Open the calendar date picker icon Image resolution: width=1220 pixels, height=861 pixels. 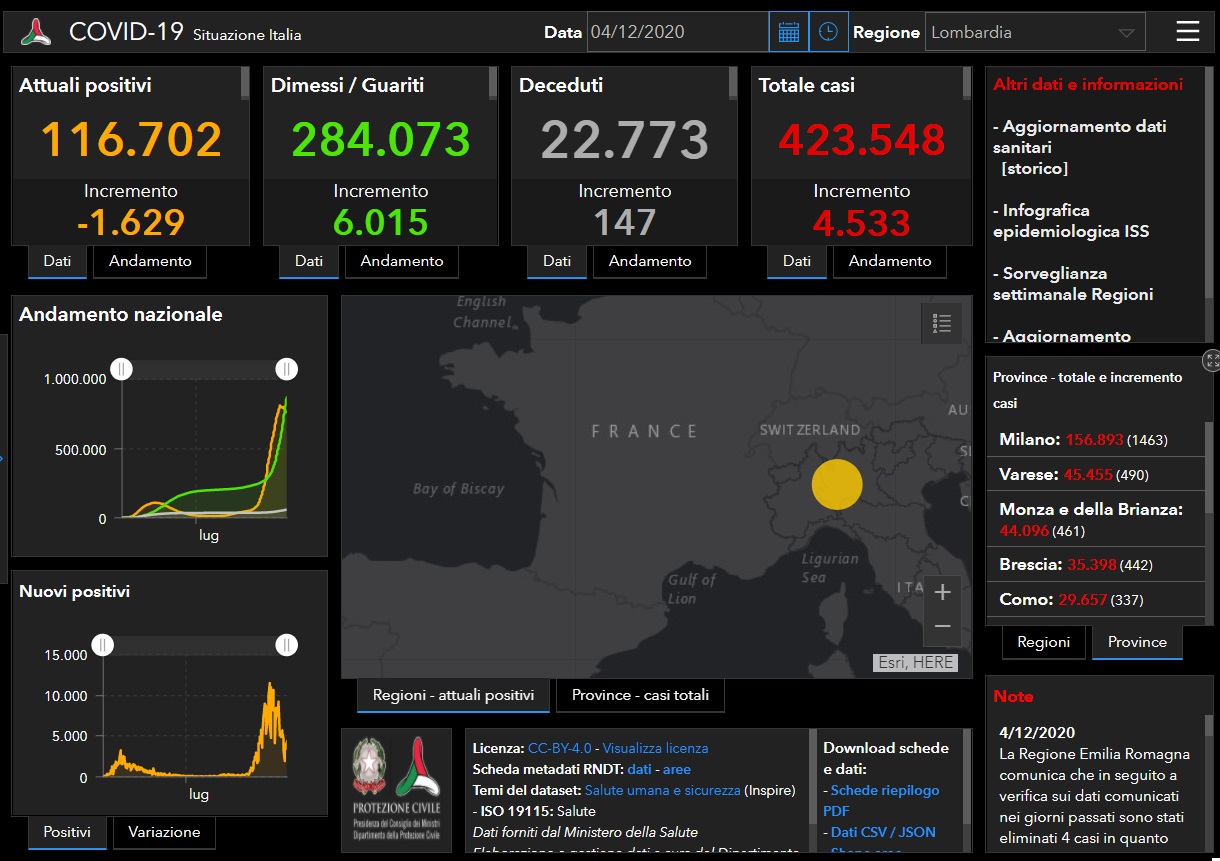788,32
